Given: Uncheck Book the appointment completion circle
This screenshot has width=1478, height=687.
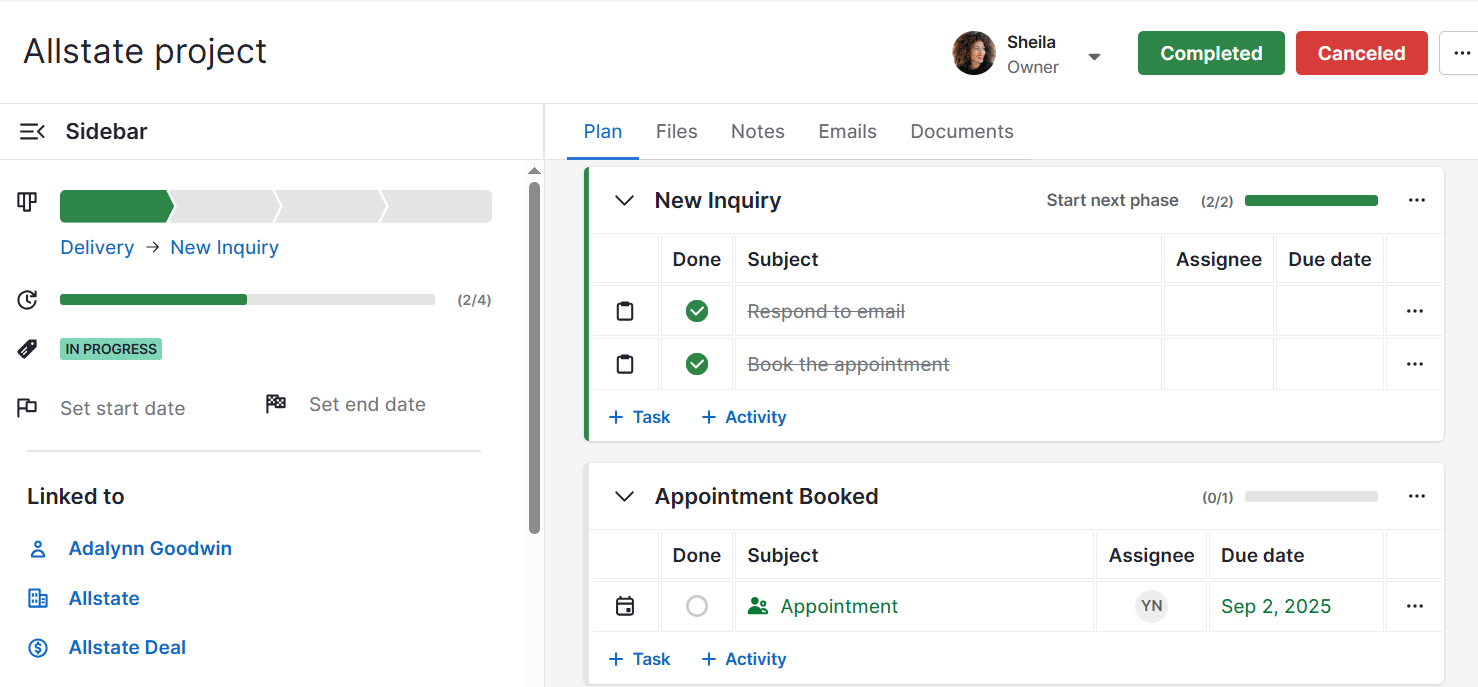Looking at the screenshot, I should (x=697, y=364).
